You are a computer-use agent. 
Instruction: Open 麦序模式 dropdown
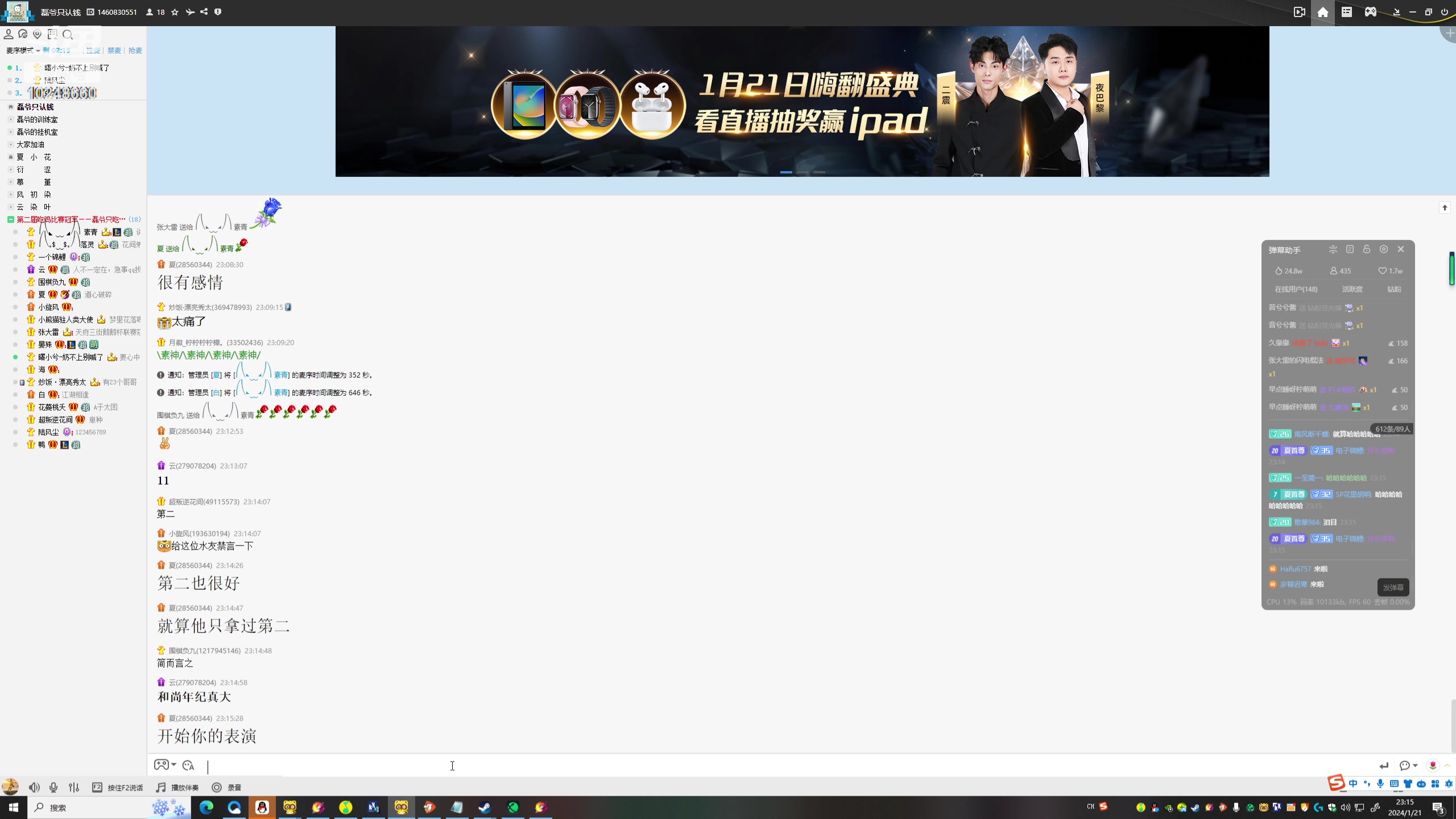tap(23, 51)
